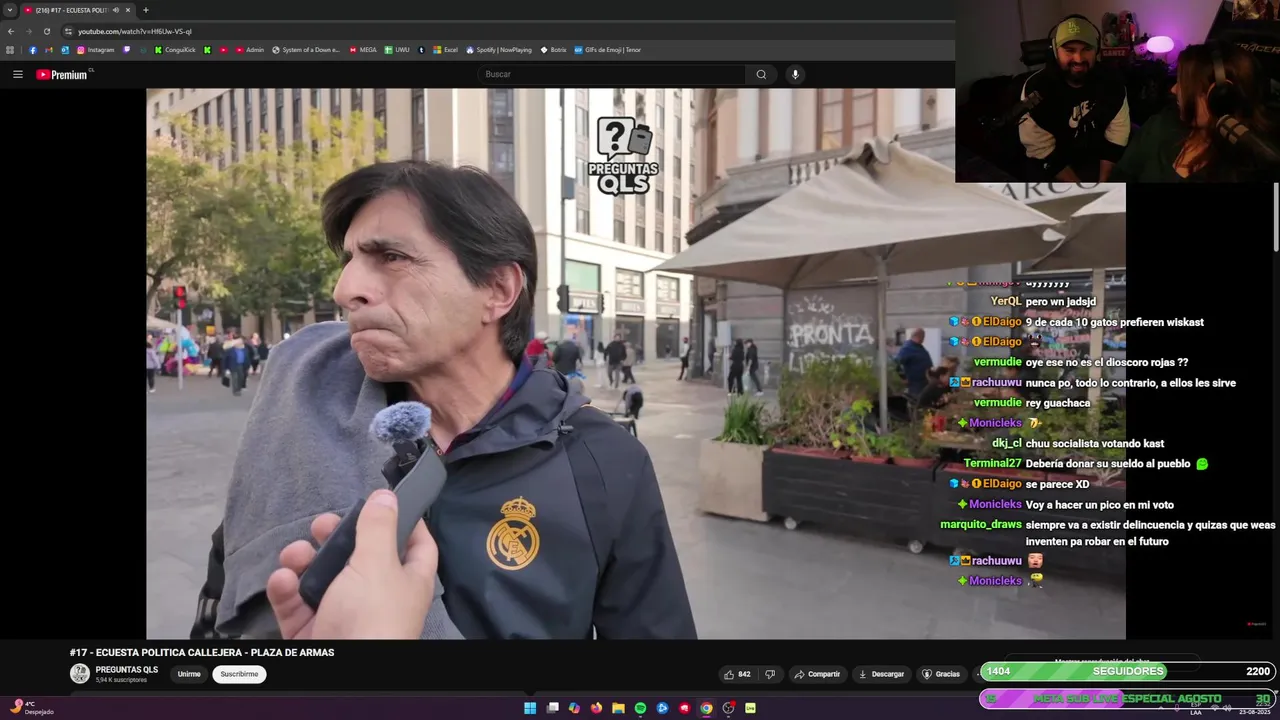Open the site info icon in address bar

click(69, 31)
